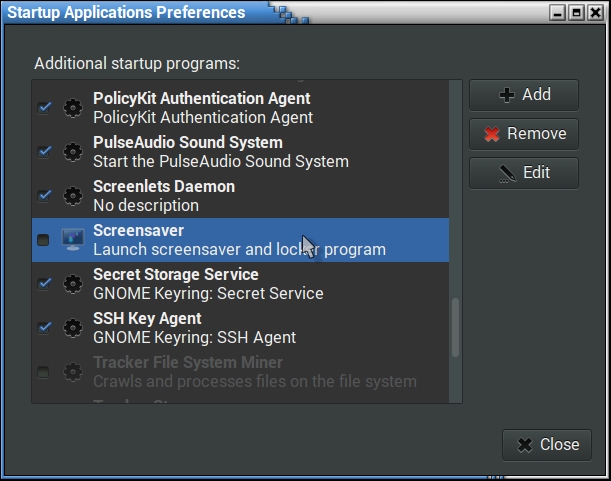Remove the selected startup program
The image size is (611, 481).
pos(524,134)
